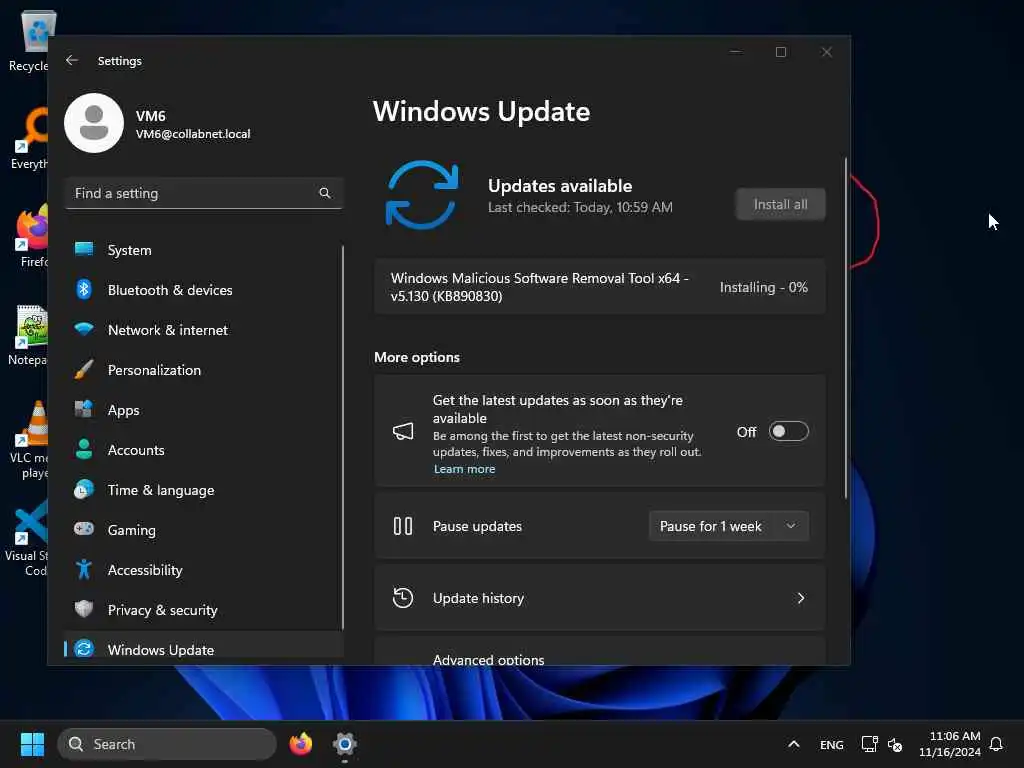This screenshot has width=1024, height=768.
Task: Open the Accessibility figure icon
Action: pos(84,569)
